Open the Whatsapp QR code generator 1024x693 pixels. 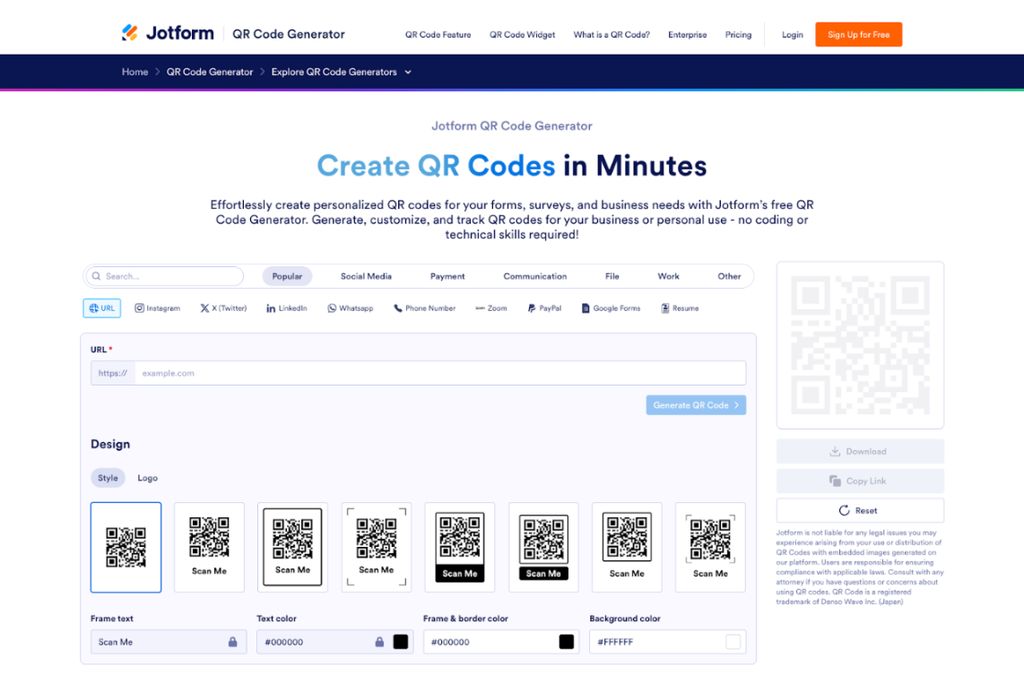coord(349,308)
